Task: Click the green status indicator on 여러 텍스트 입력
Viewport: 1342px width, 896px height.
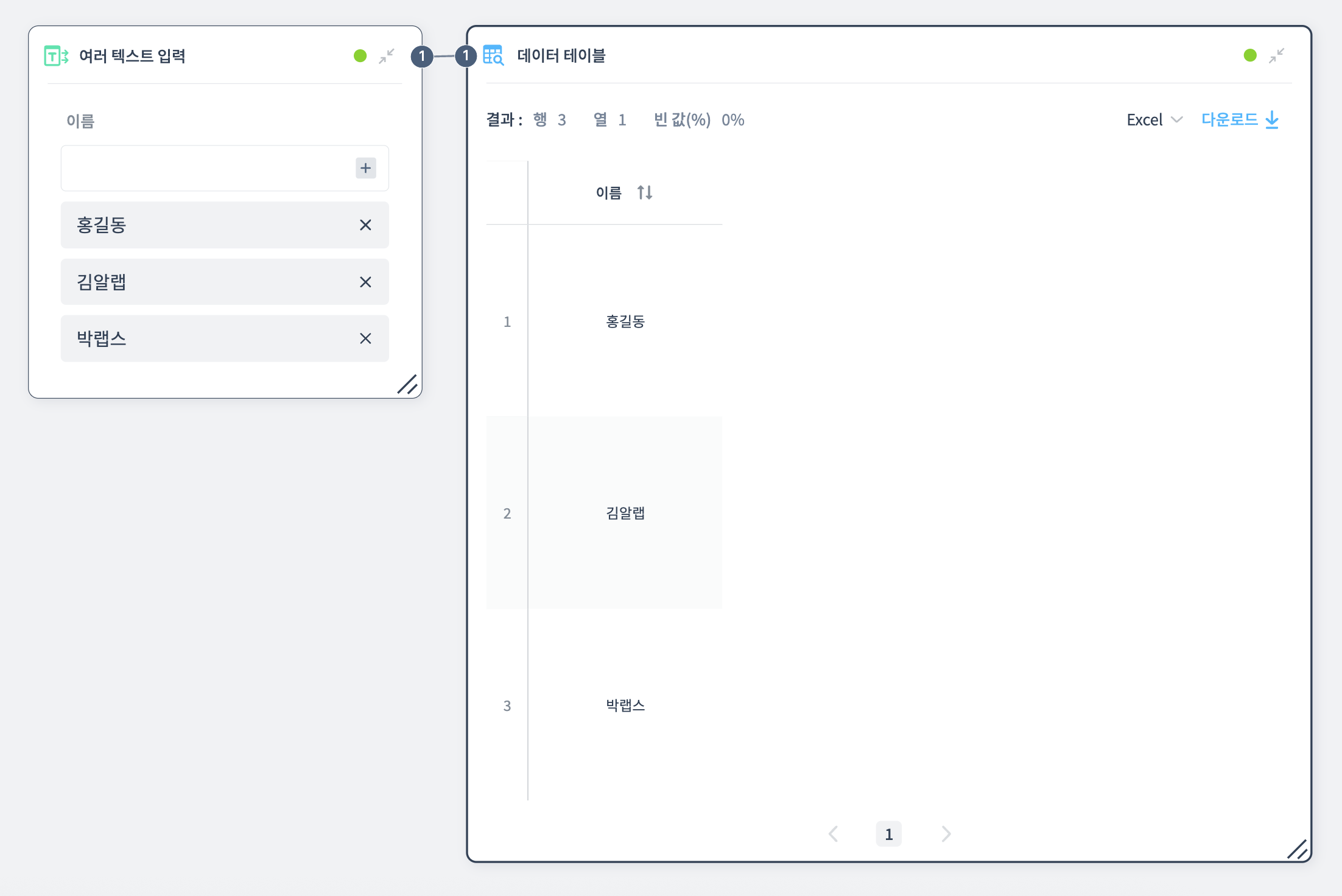Action: [360, 55]
